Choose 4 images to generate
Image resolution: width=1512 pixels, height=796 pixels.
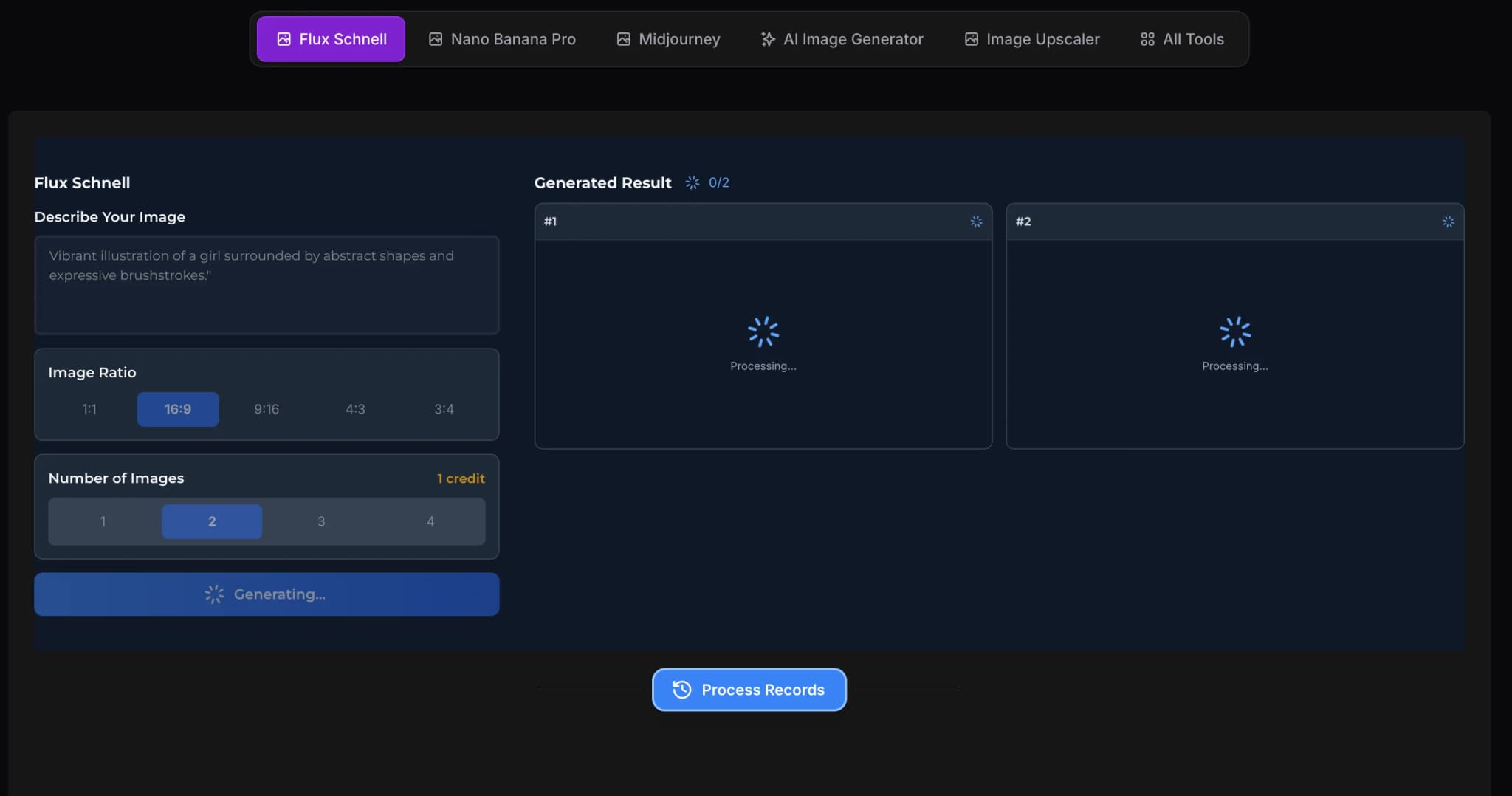click(430, 521)
